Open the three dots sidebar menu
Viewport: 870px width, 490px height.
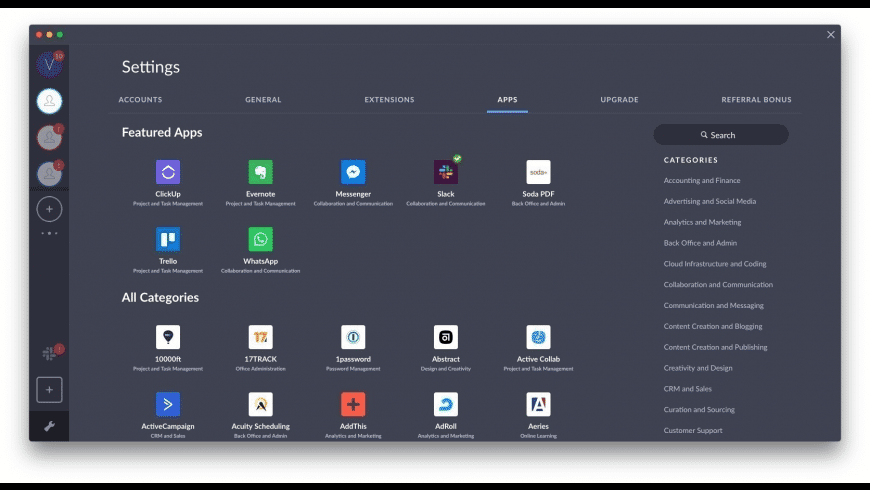(x=49, y=233)
